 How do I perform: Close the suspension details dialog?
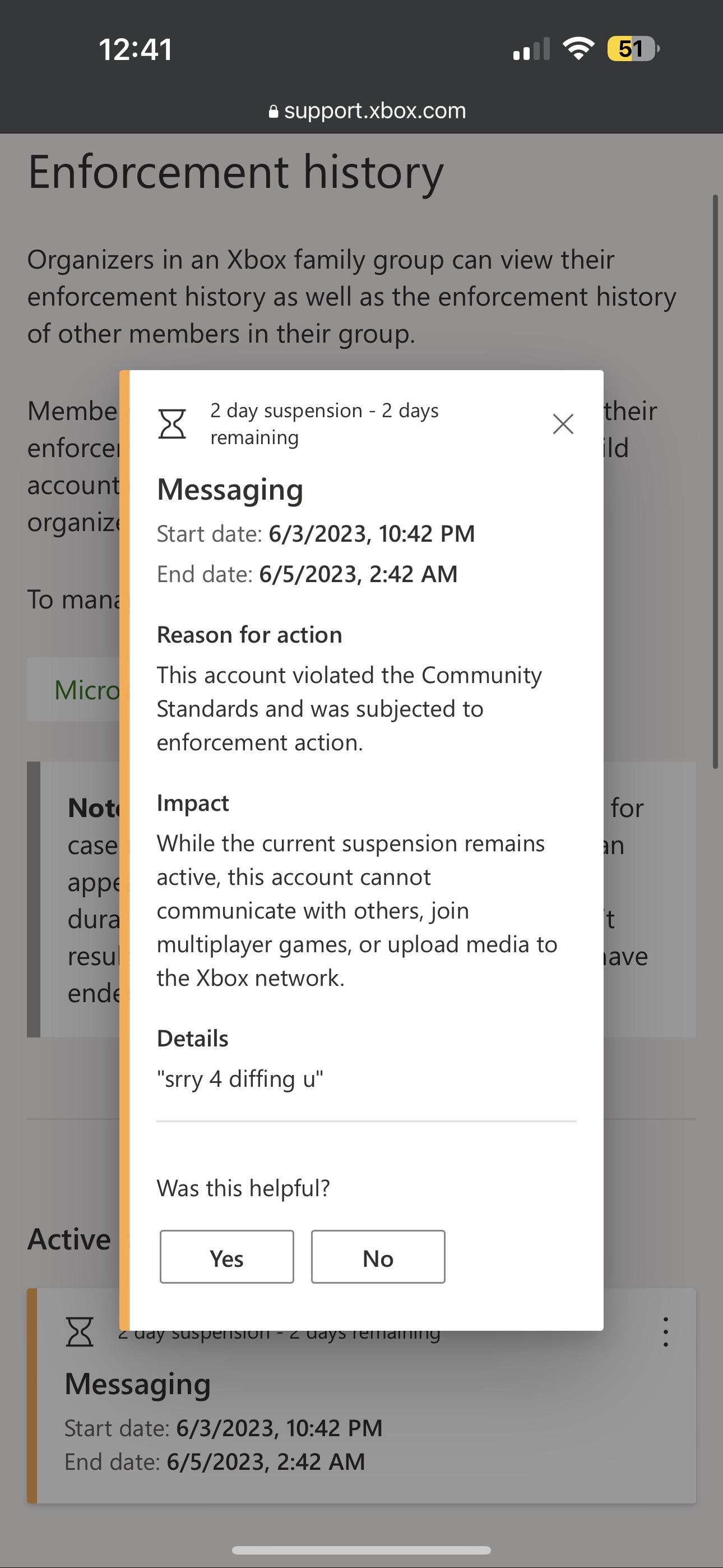[563, 425]
